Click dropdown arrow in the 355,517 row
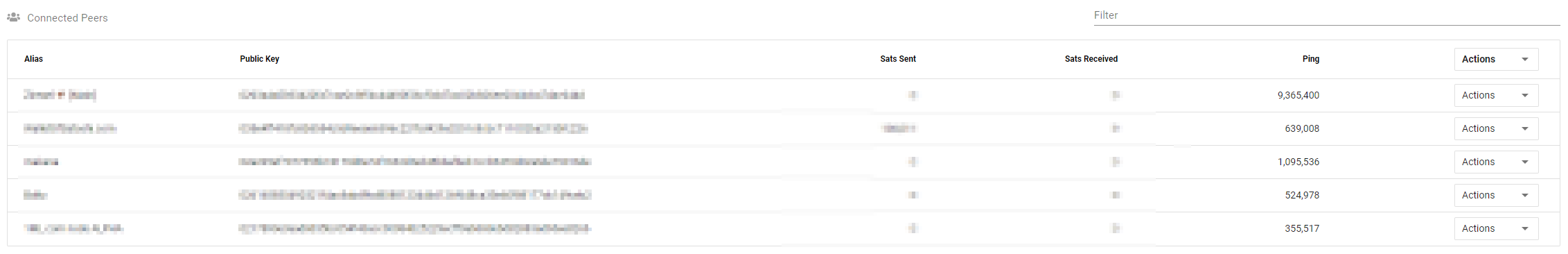This screenshot has height=254, width=1568. (x=1524, y=229)
